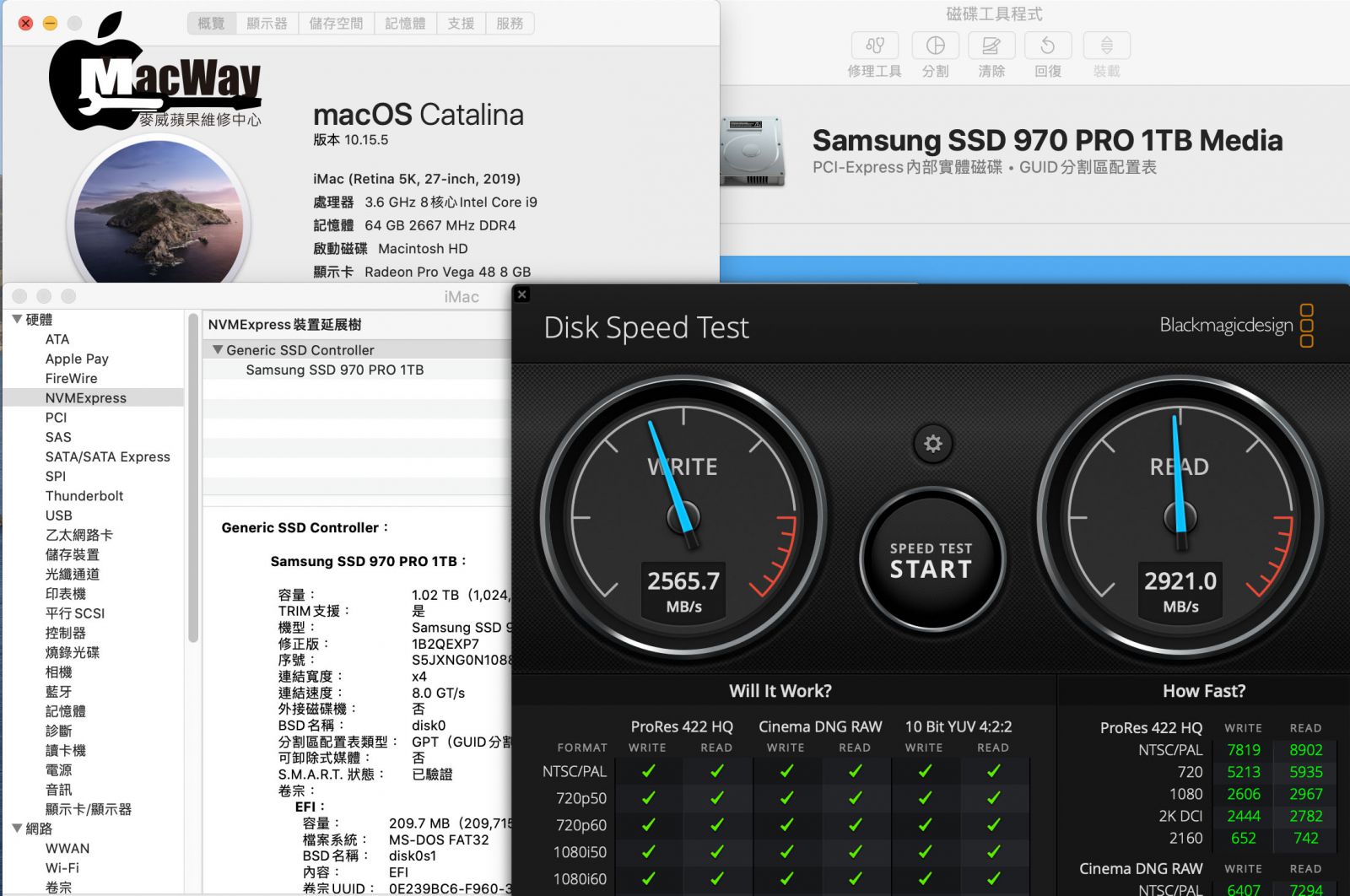Select 控制器 in the sidebar
The width and height of the screenshot is (1350, 896).
[x=65, y=633]
